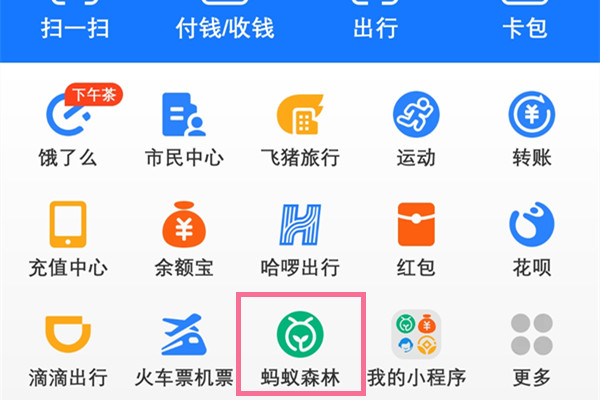Tap the 下午茶 red badge
600x400 pixels.
pyautogui.click(x=94, y=95)
